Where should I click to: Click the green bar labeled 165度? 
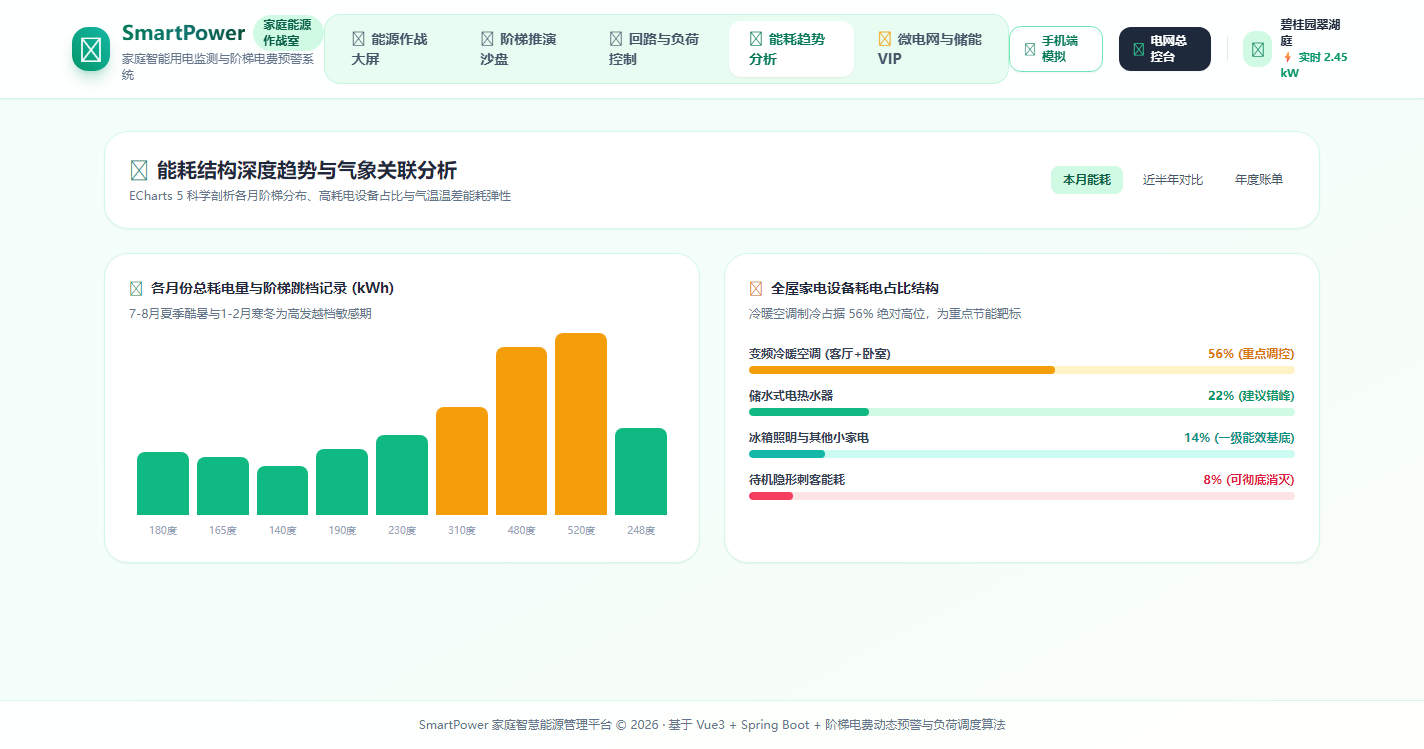pos(223,486)
